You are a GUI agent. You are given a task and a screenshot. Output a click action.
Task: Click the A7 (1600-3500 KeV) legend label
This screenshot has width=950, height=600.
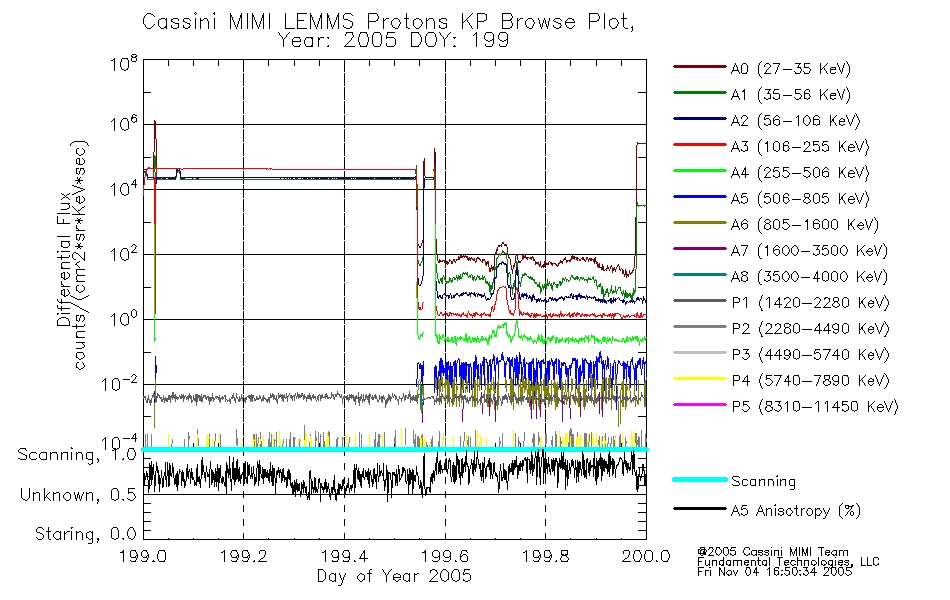pos(809,250)
